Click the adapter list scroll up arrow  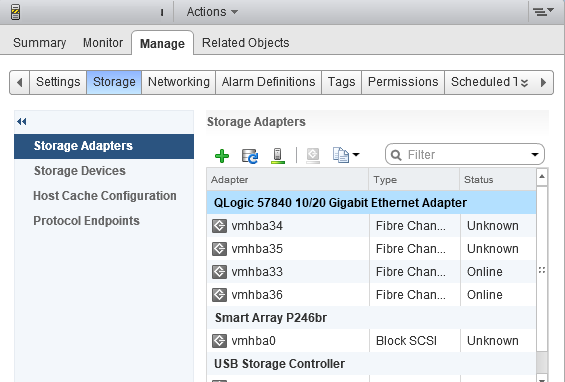click(542, 177)
